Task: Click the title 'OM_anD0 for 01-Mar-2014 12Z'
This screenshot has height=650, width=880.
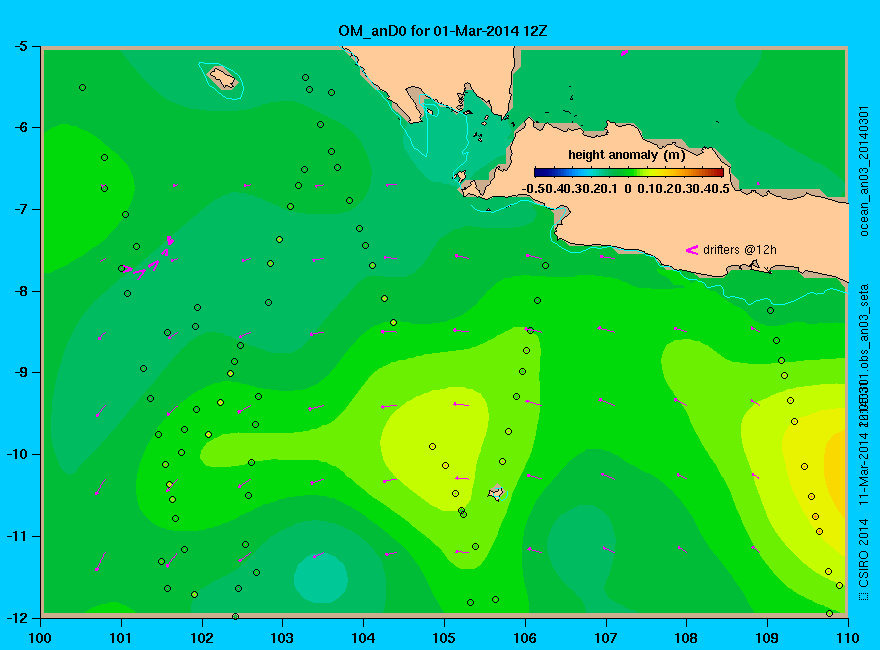Action: coord(442,31)
